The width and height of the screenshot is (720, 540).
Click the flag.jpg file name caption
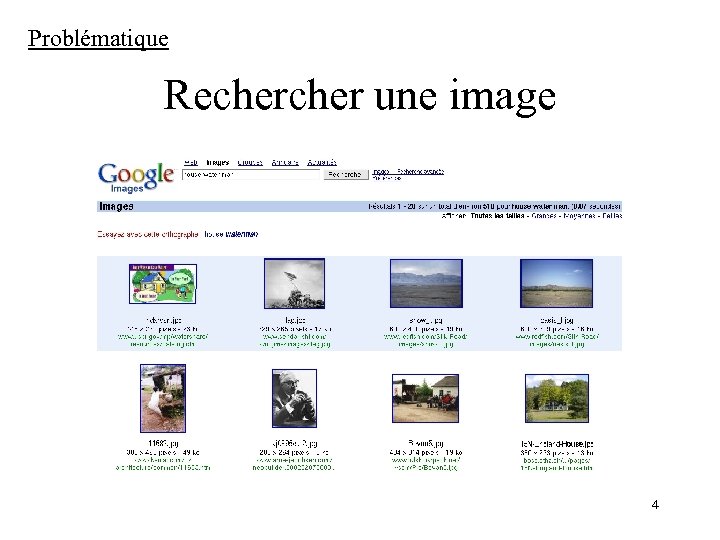pos(295,320)
